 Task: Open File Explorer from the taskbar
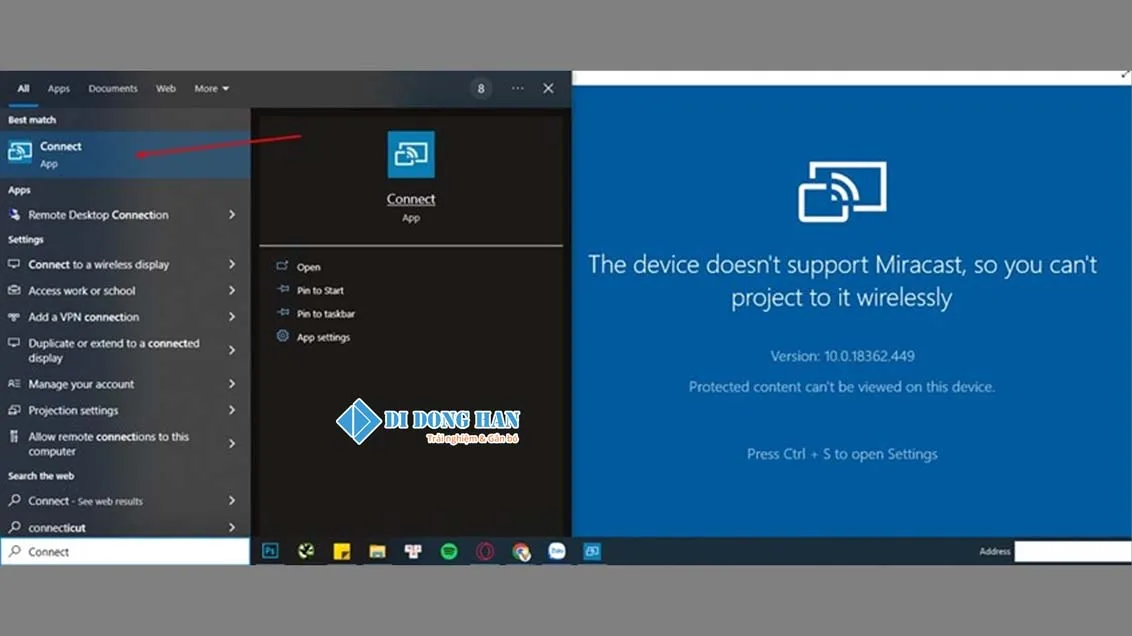pyautogui.click(x=378, y=550)
